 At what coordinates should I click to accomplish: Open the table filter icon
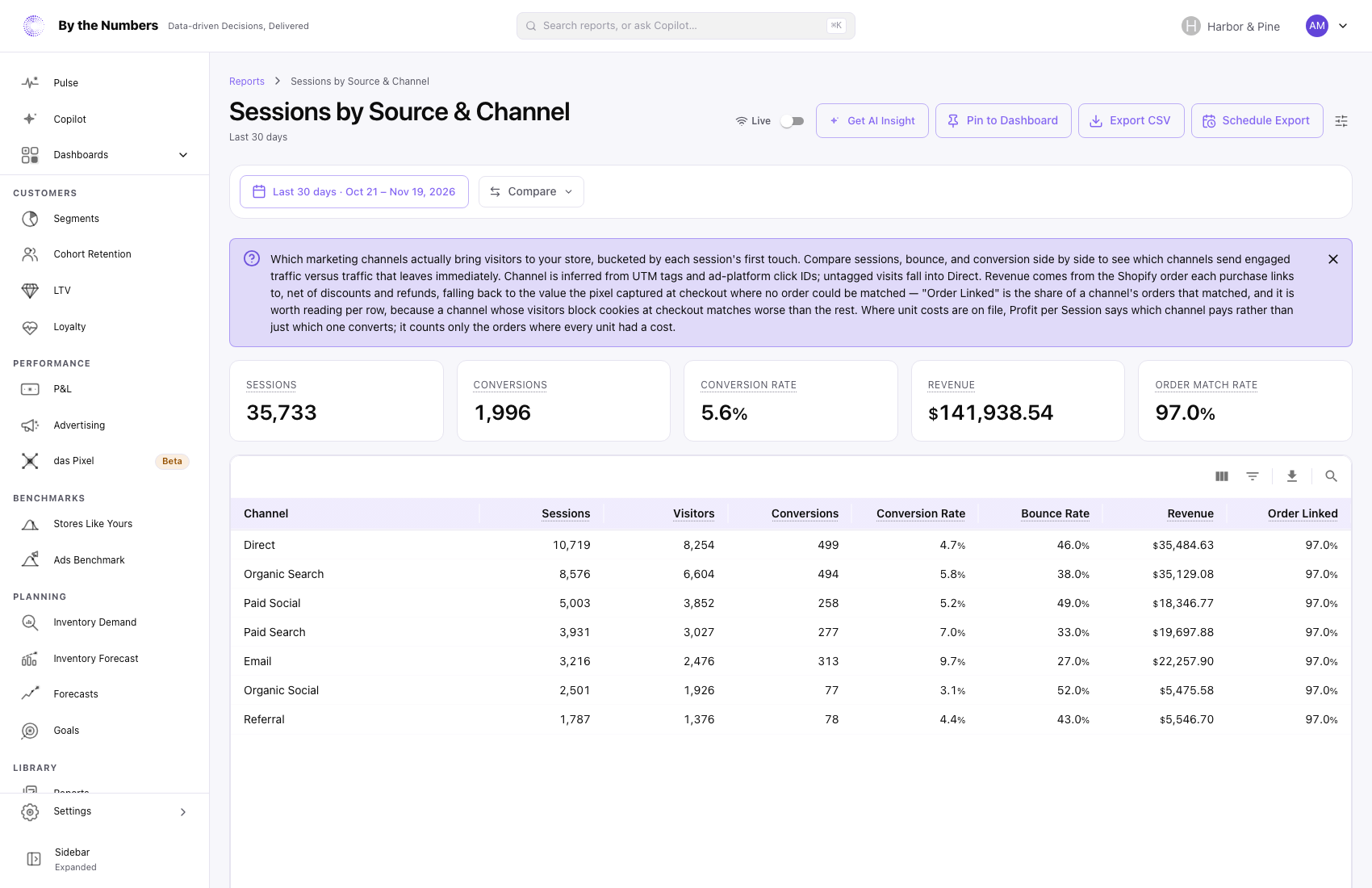(1253, 476)
